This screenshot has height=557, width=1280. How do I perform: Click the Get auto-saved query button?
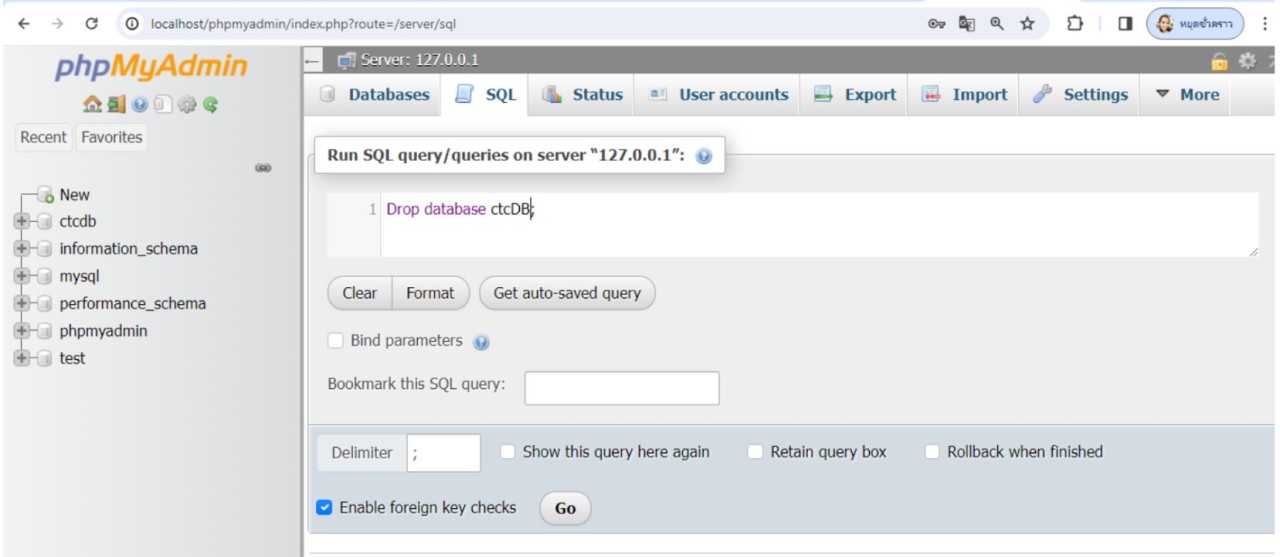coord(567,293)
